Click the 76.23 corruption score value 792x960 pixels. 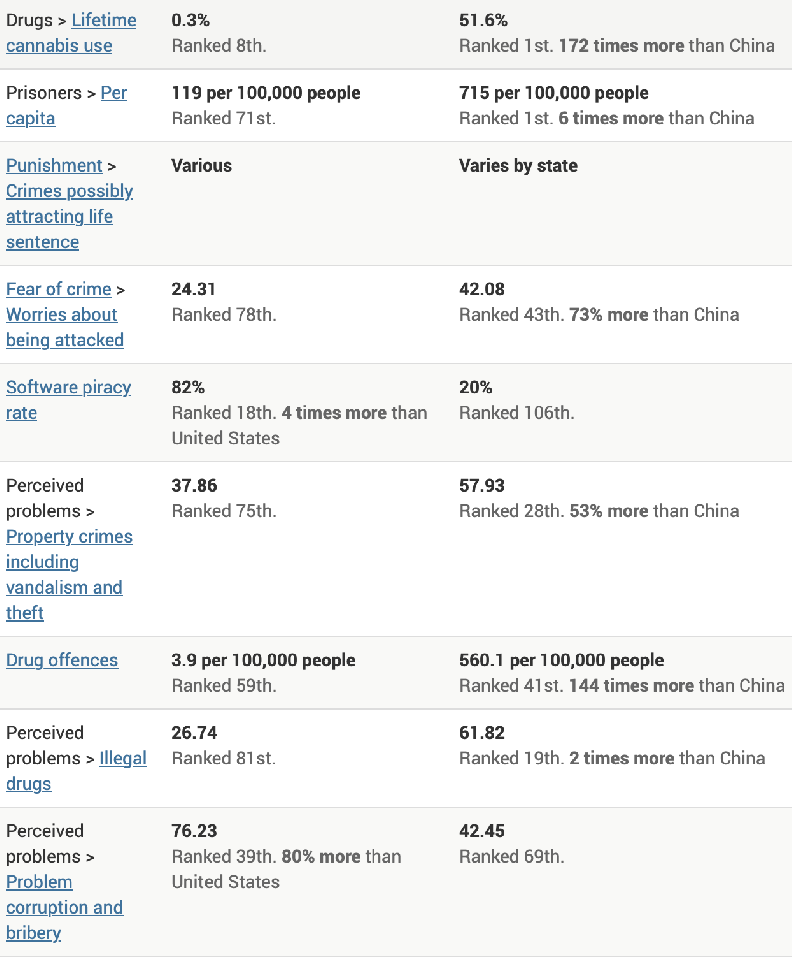pos(194,831)
